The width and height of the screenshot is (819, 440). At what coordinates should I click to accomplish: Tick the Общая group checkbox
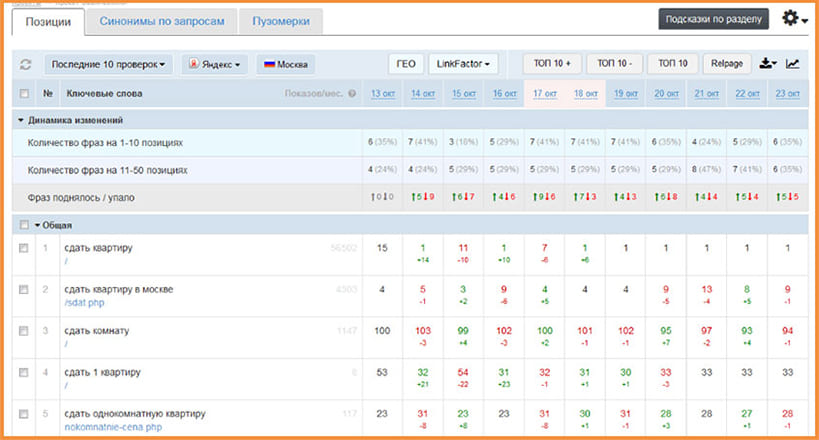click(24, 225)
